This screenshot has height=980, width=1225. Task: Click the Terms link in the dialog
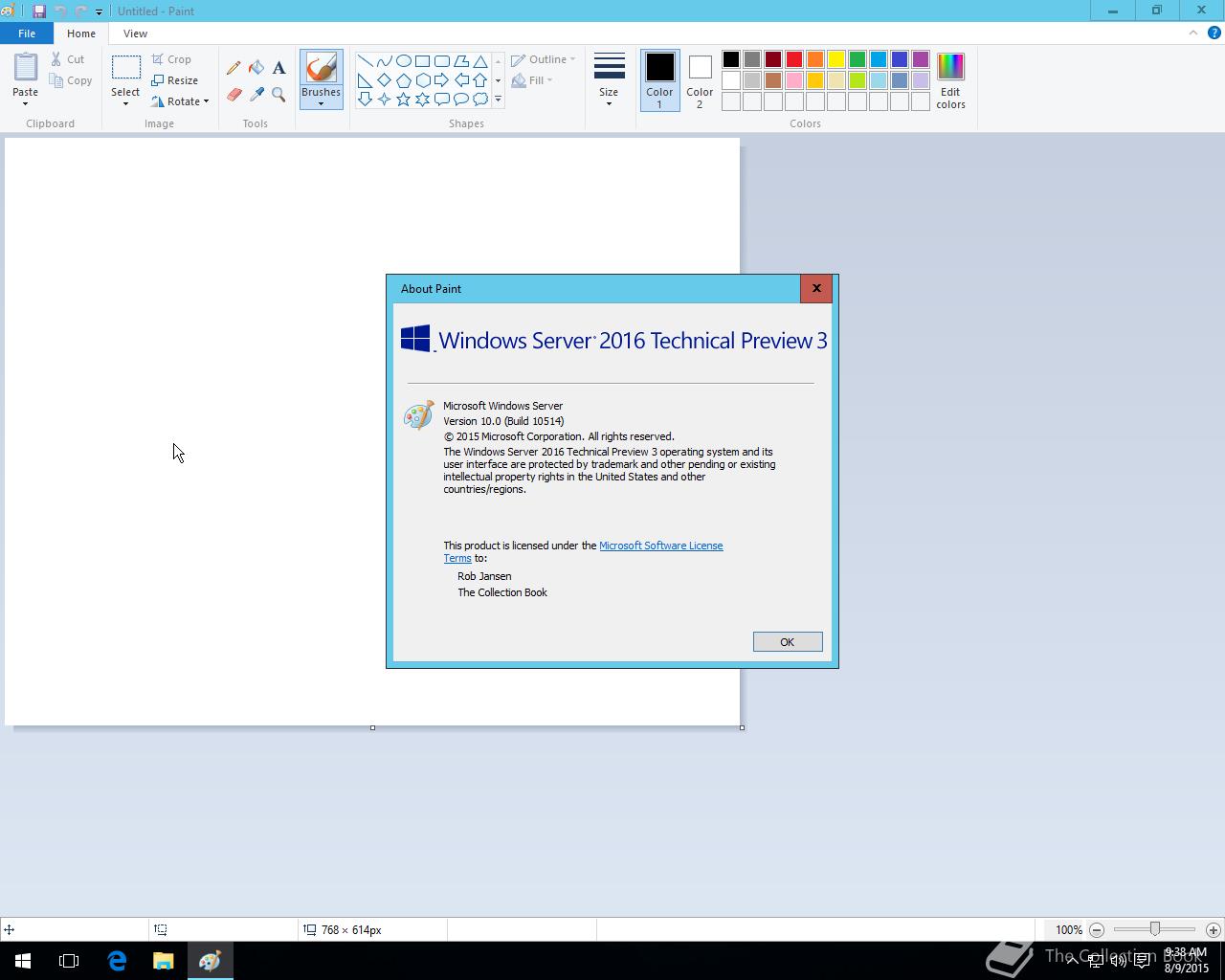[x=457, y=558]
